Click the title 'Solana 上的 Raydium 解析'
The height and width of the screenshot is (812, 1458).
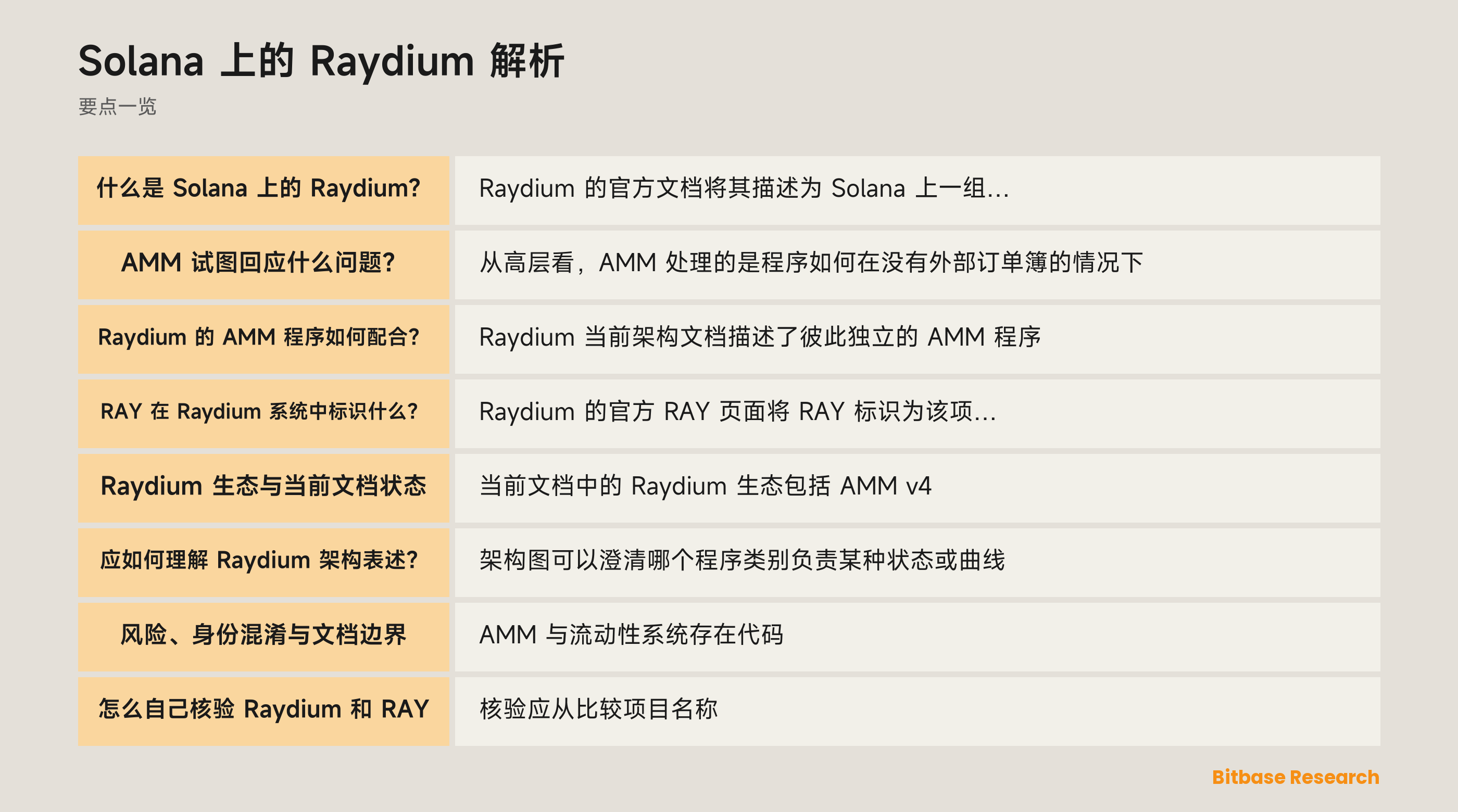[x=321, y=61]
